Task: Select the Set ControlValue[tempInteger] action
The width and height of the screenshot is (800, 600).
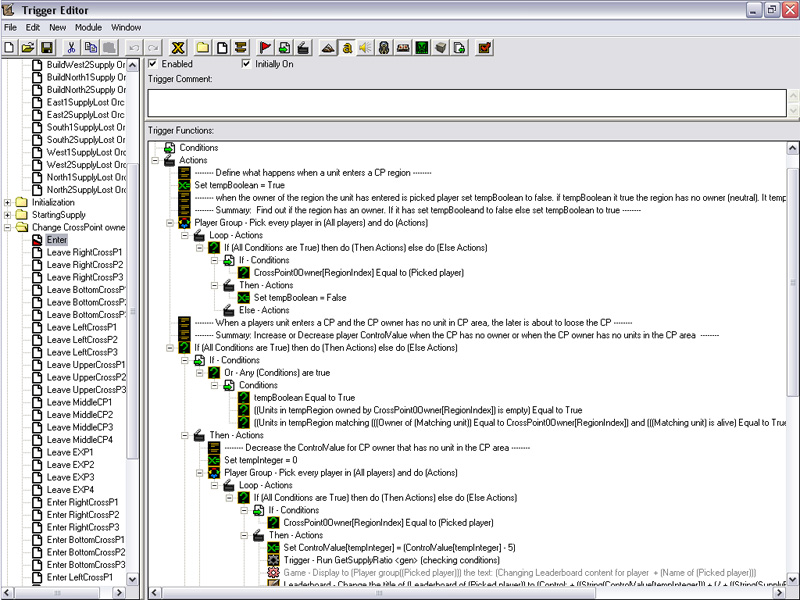Action: click(399, 548)
